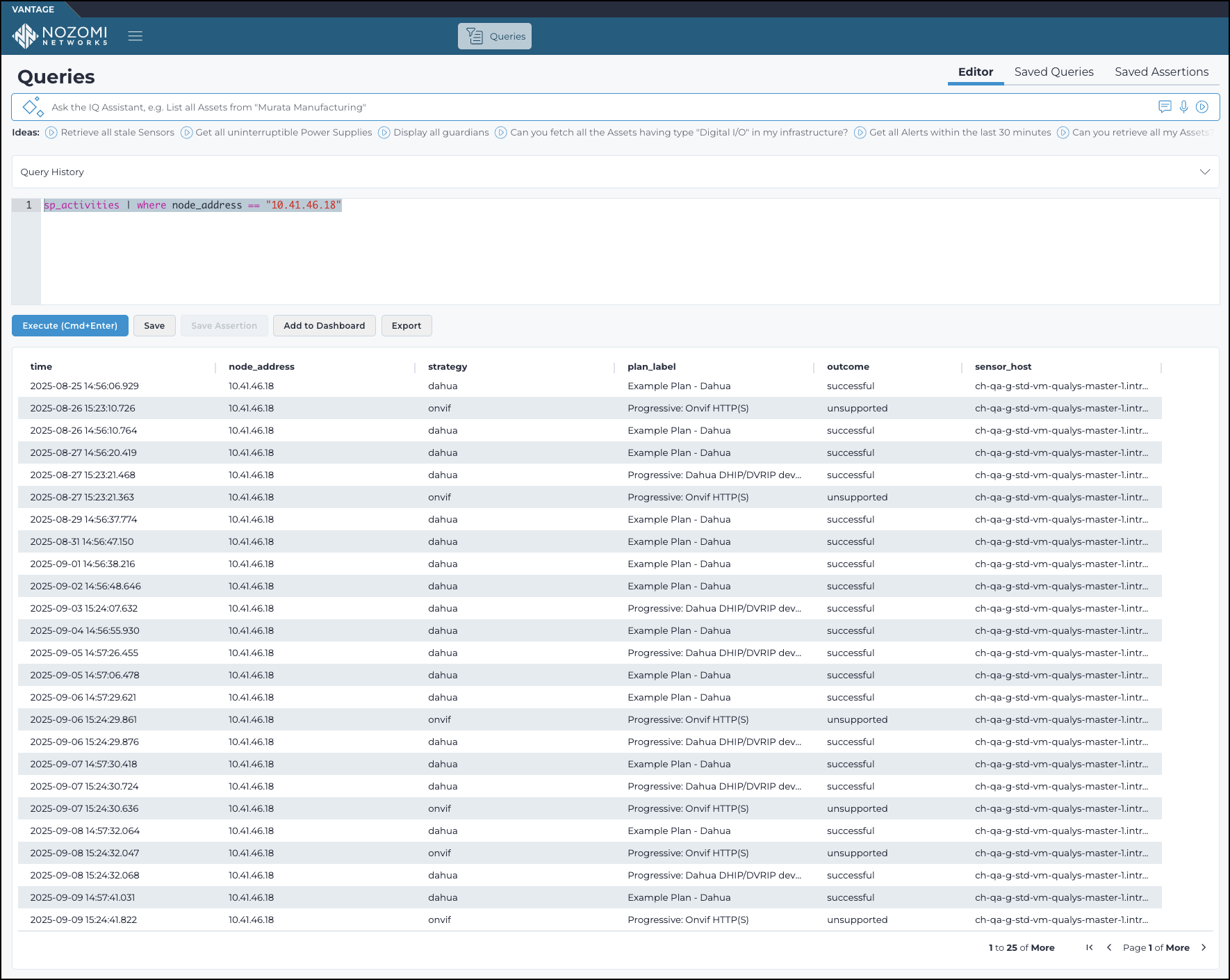Activate the microphone voice input icon
Screen dimensions: 1230x980
1183,107
